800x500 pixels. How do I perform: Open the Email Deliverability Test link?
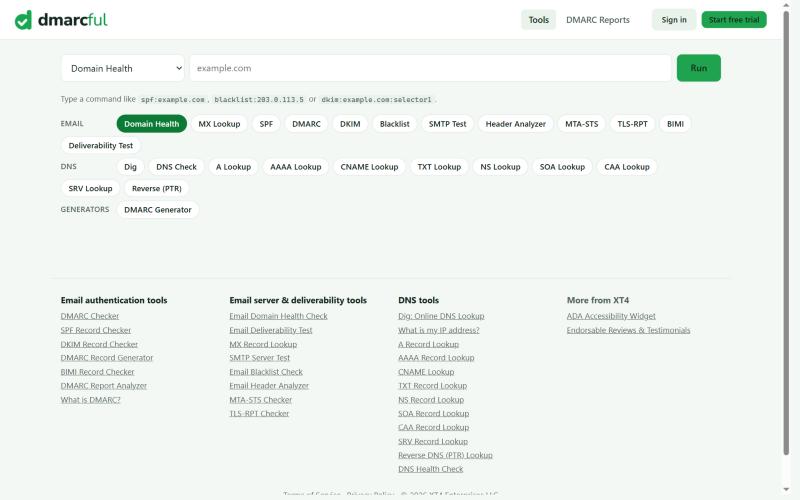coord(271,330)
